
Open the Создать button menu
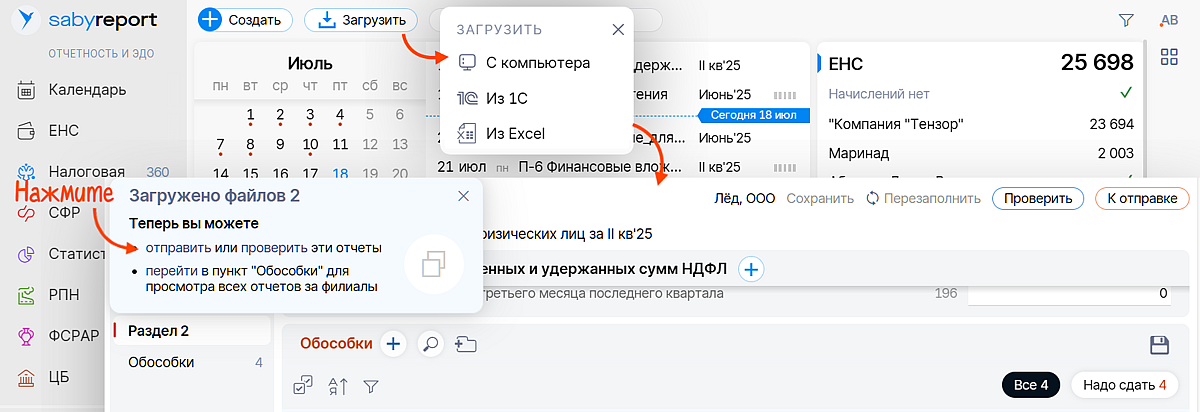click(x=245, y=20)
